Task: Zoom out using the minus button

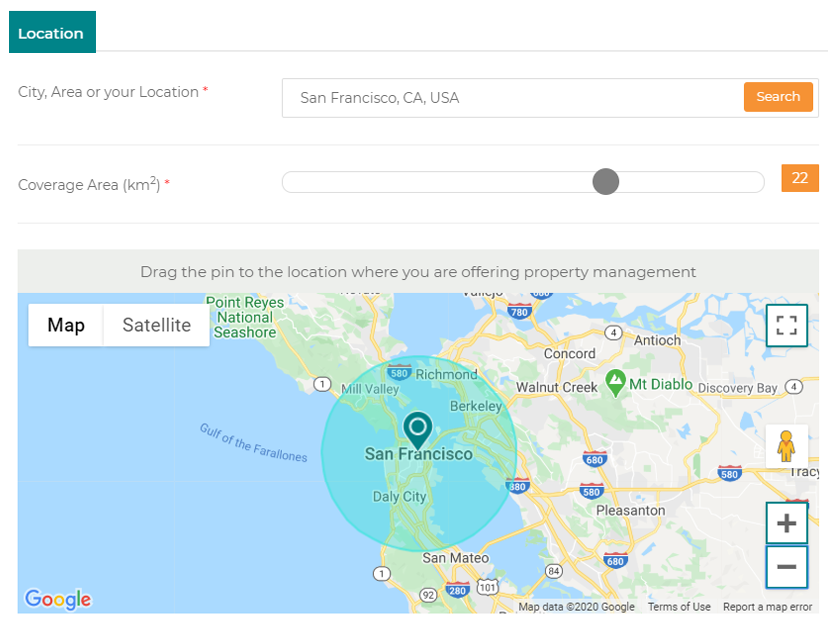Action: (786, 567)
